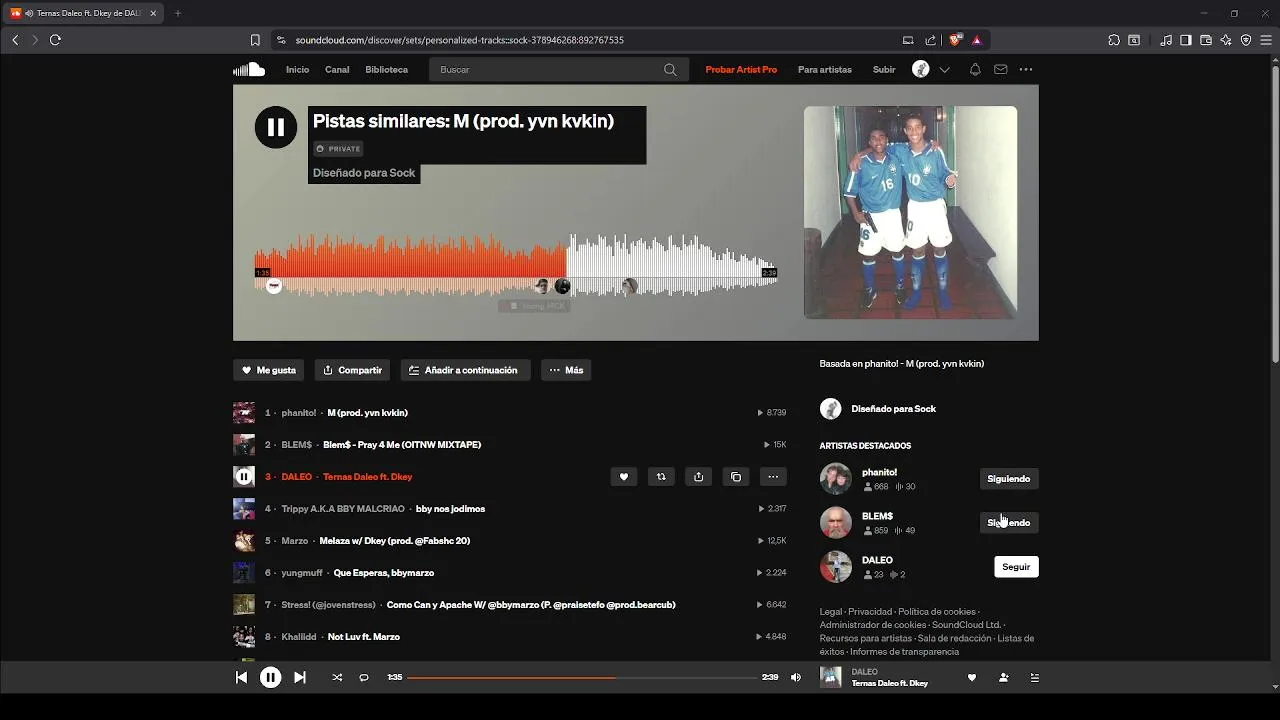Open Para artistas page
The height and width of the screenshot is (720, 1280).
[825, 70]
